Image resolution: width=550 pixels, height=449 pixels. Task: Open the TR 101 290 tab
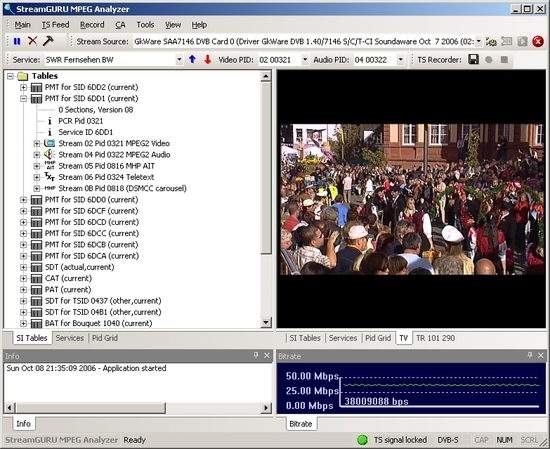[435, 338]
